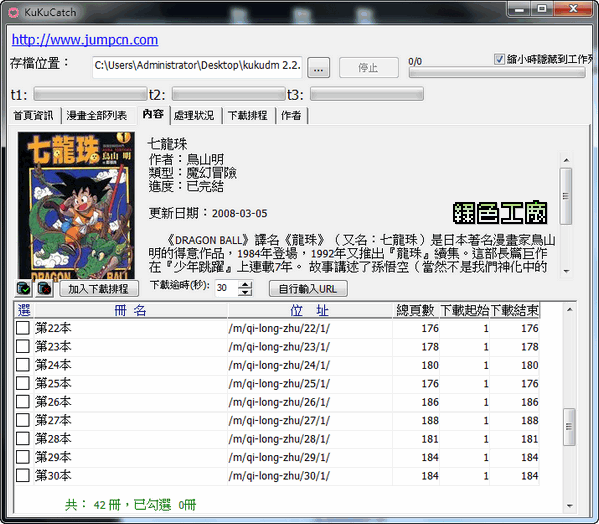Sort by 位址 column header

click(310, 310)
